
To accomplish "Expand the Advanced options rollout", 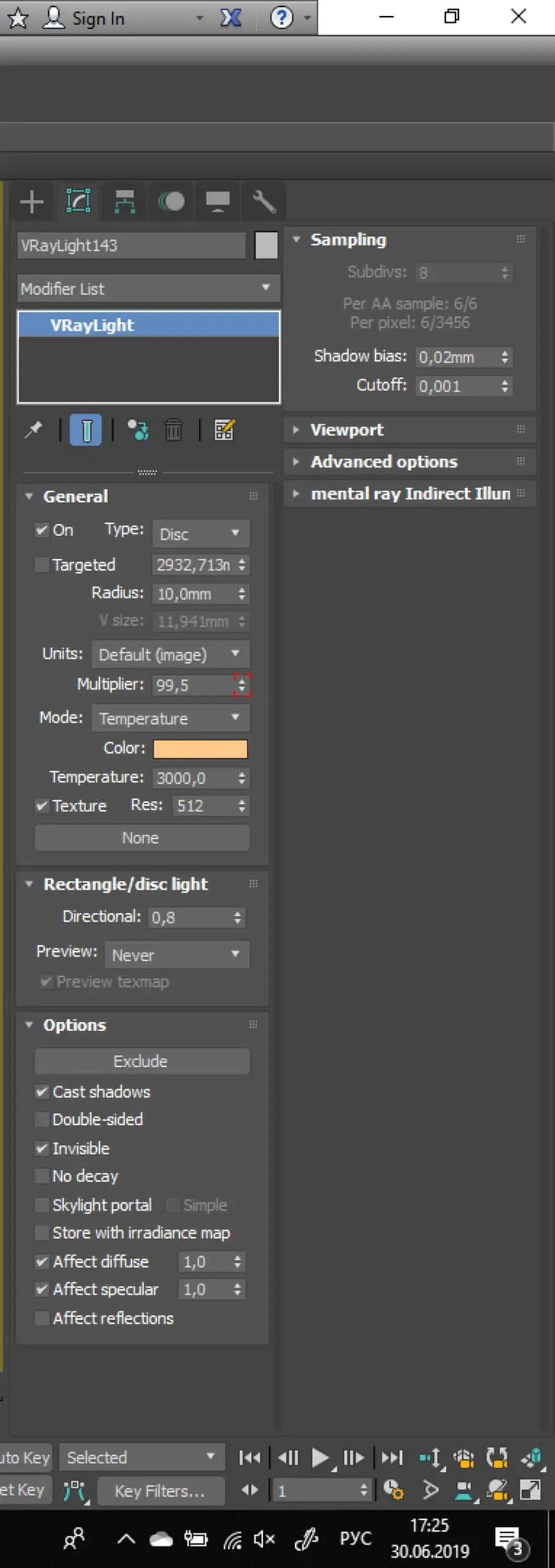I will pyautogui.click(x=410, y=462).
